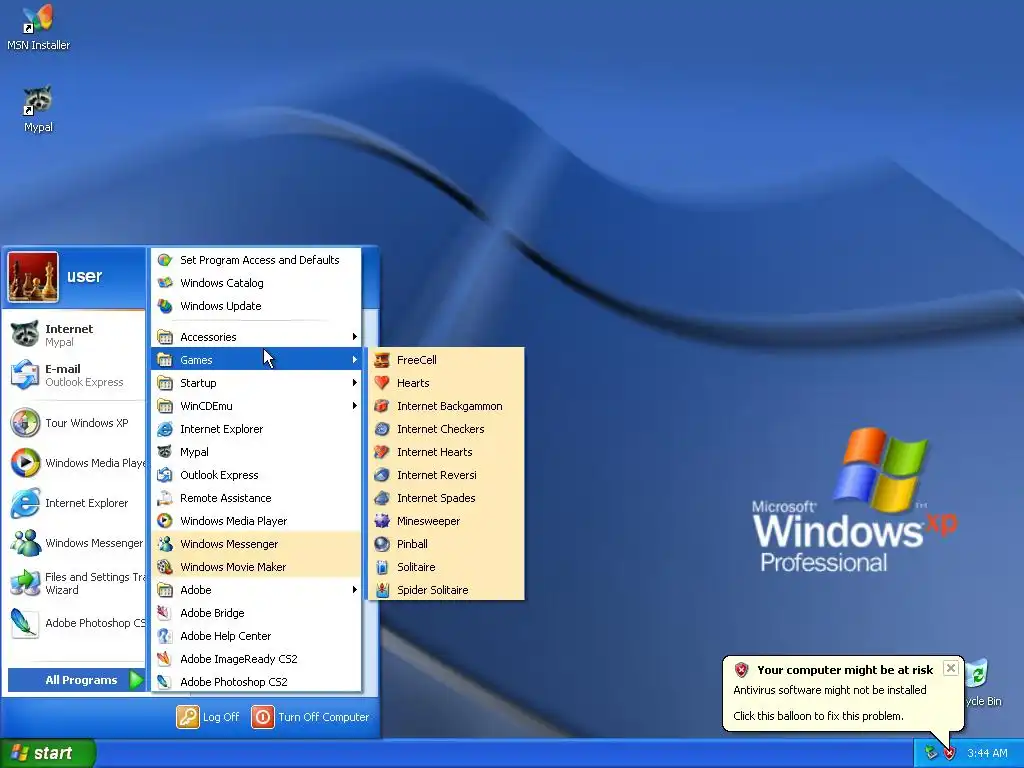
Task: Click Windows Media Player in All Programs
Action: [256, 520]
